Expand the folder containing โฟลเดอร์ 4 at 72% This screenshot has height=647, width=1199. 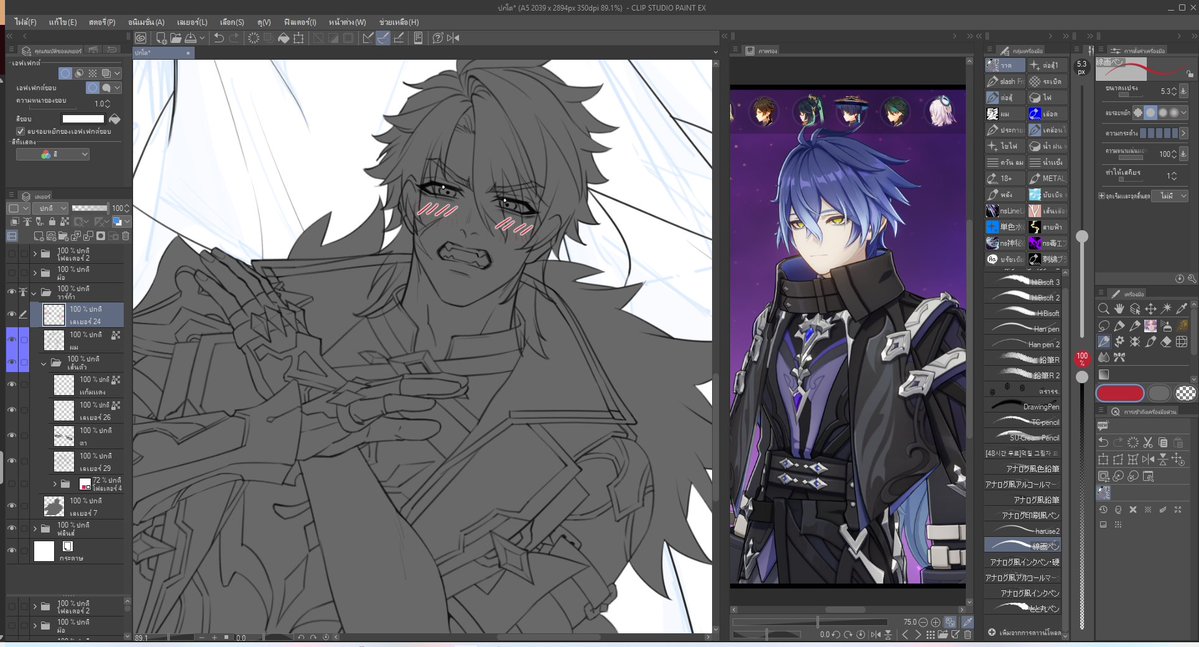click(x=55, y=483)
